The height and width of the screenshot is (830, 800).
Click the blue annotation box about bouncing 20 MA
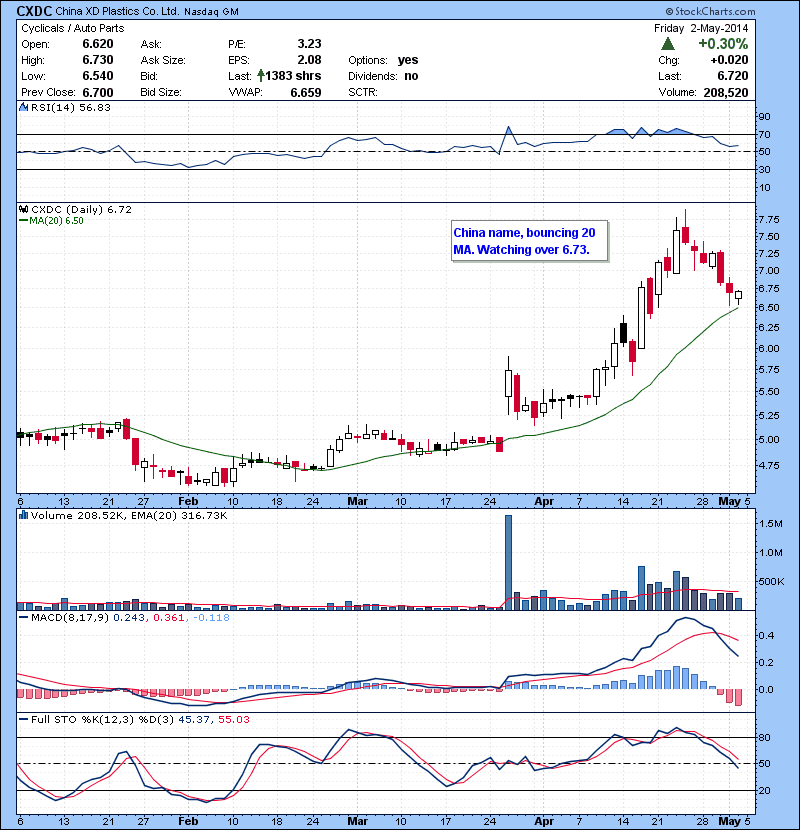[529, 241]
